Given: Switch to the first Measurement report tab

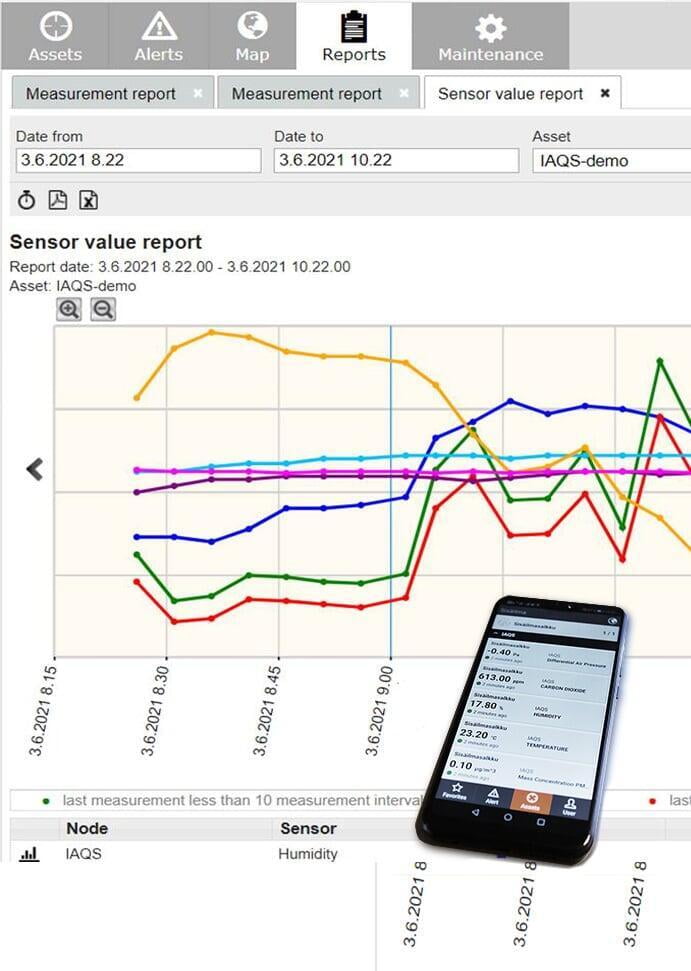Looking at the screenshot, I should (100, 94).
